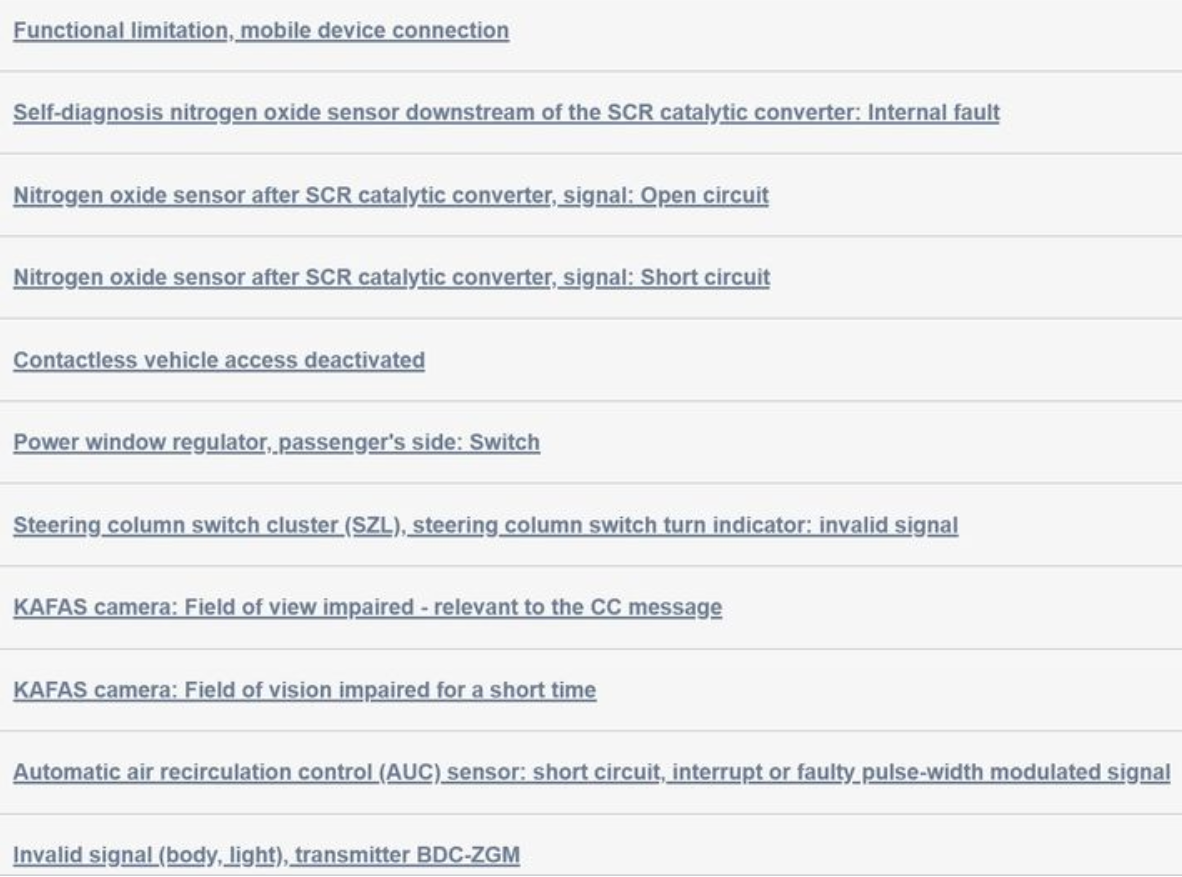1182x877 pixels.
Task: Select the row for SCR downstream sensor internal fault
Action: (x=591, y=113)
